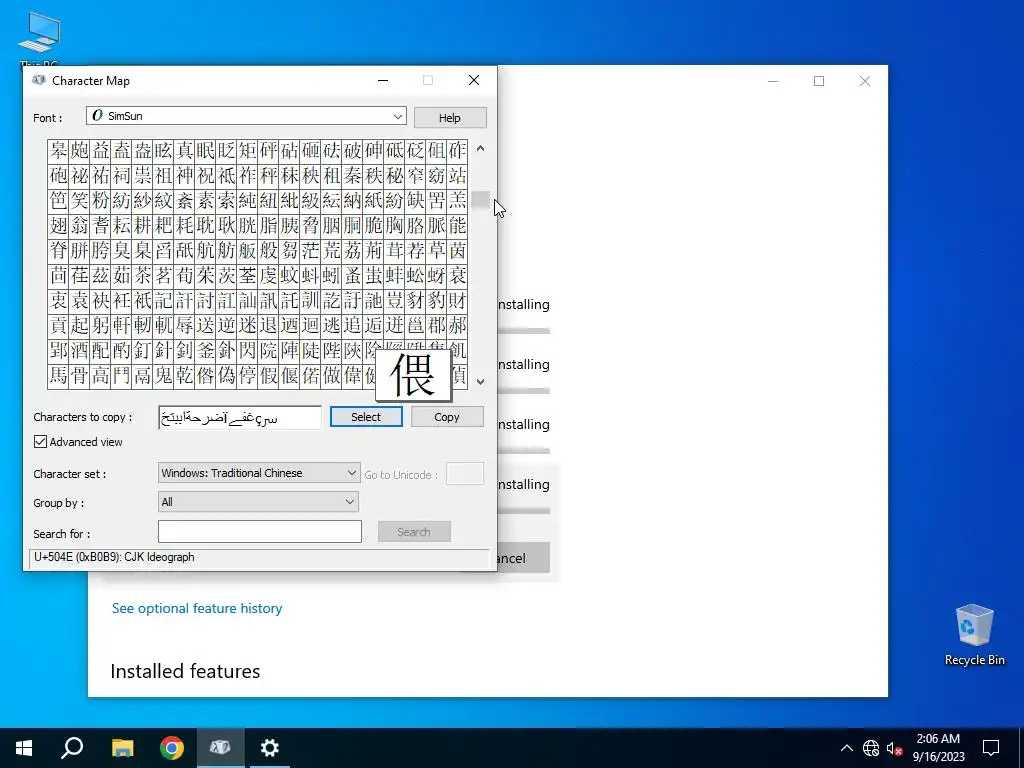Select the 草 character cell
This screenshot has width=1024, height=768.
(x=436, y=251)
